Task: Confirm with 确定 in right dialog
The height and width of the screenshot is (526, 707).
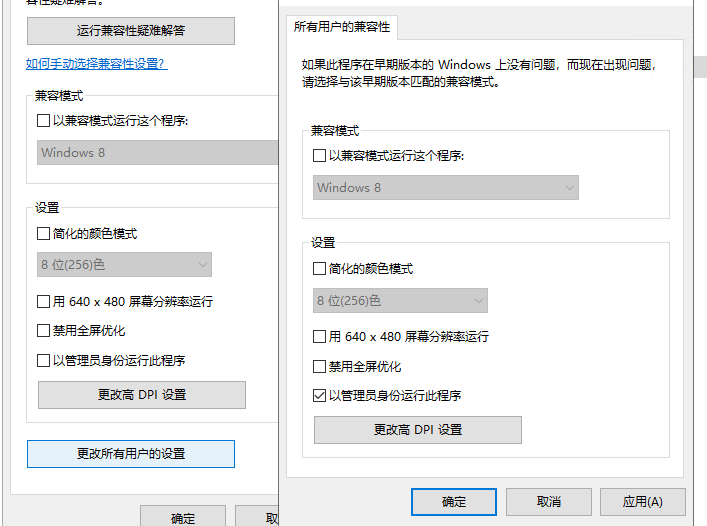Action: [x=454, y=502]
